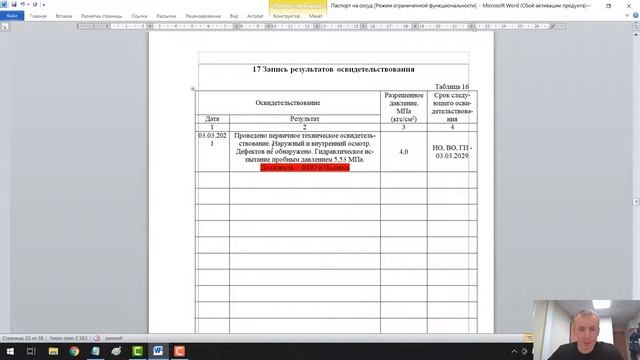The image size is (640, 360).
Task: Open the grey round app on taskbar
Action: pyautogui.click(x=116, y=351)
